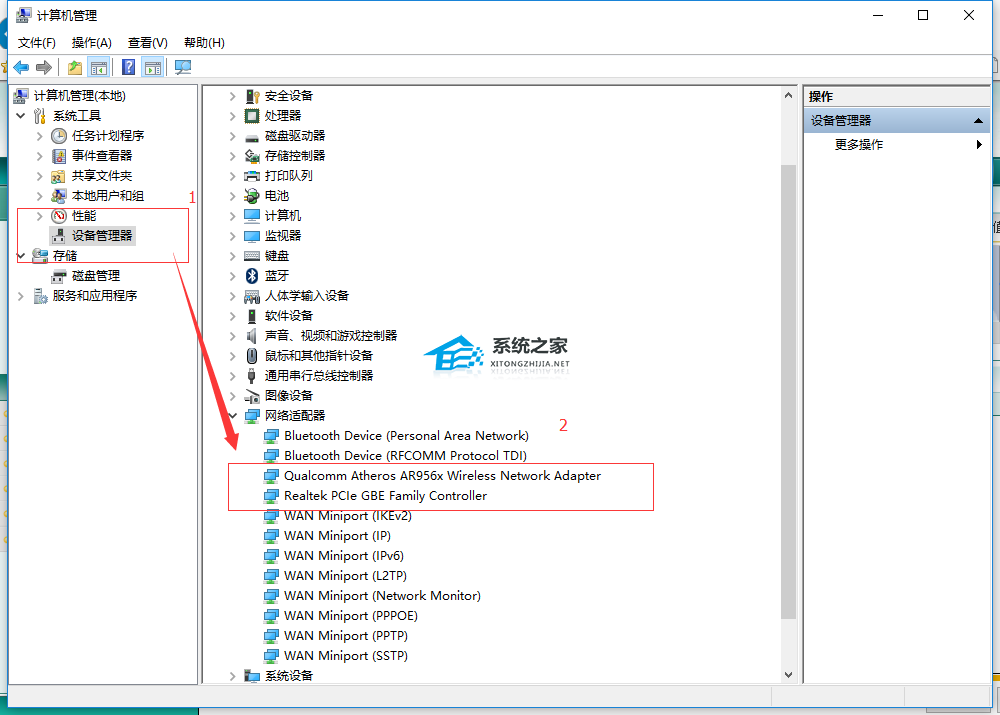Expand the Human Interface Devices node
This screenshot has height=715, width=1000.
point(233,296)
